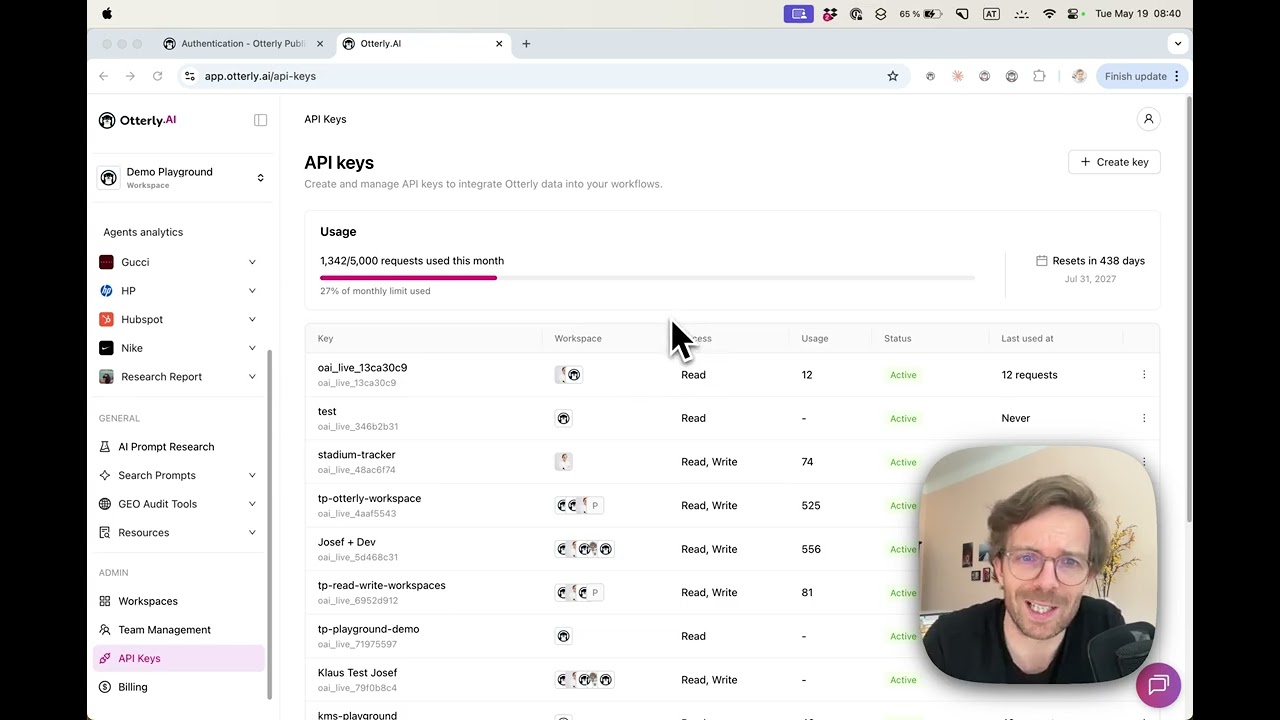This screenshot has width=1280, height=720.
Task: Expand Search Prompts submenu
Action: tap(252, 475)
